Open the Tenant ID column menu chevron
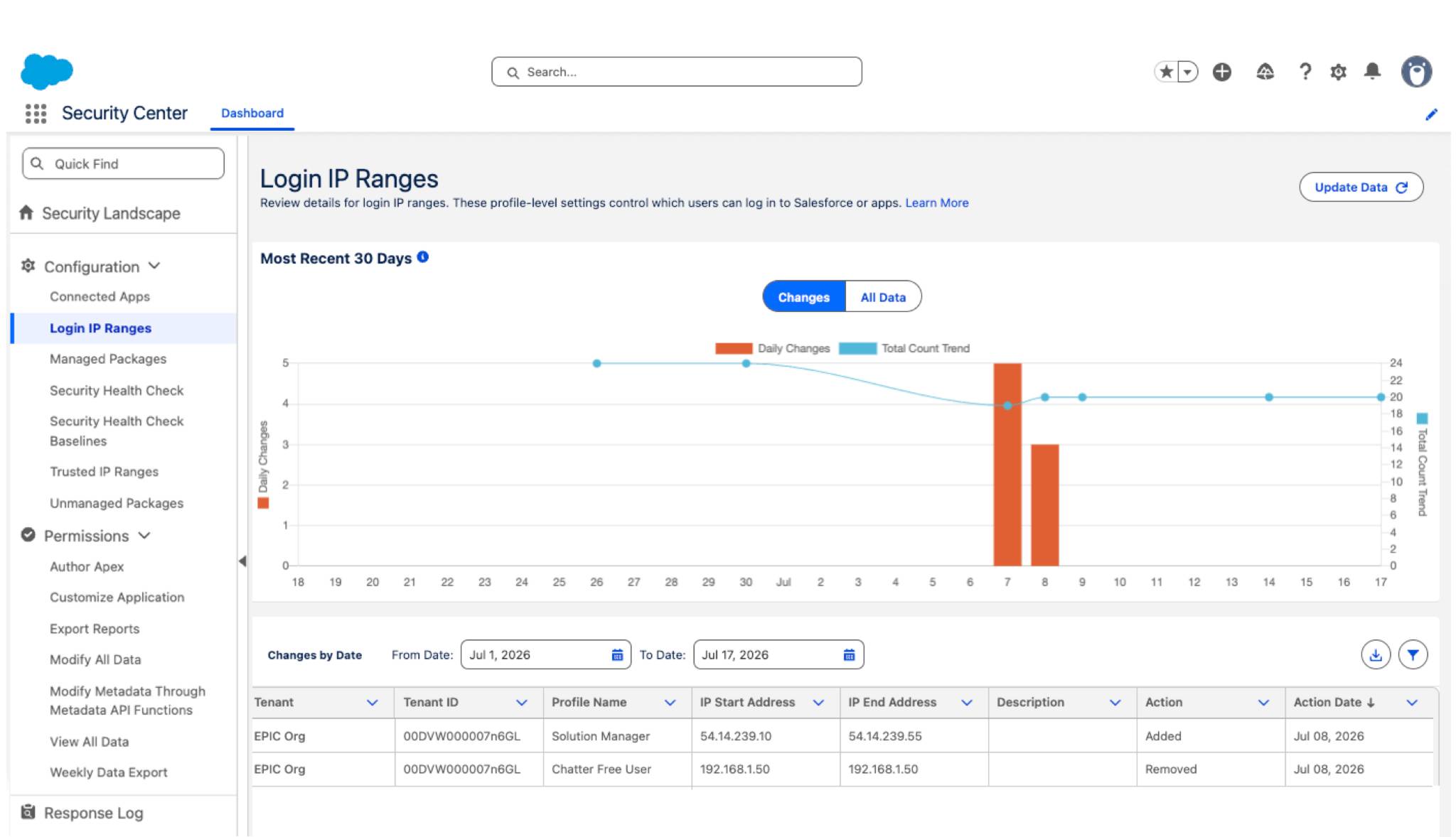Viewport: 1456px width, 837px height. 522,703
